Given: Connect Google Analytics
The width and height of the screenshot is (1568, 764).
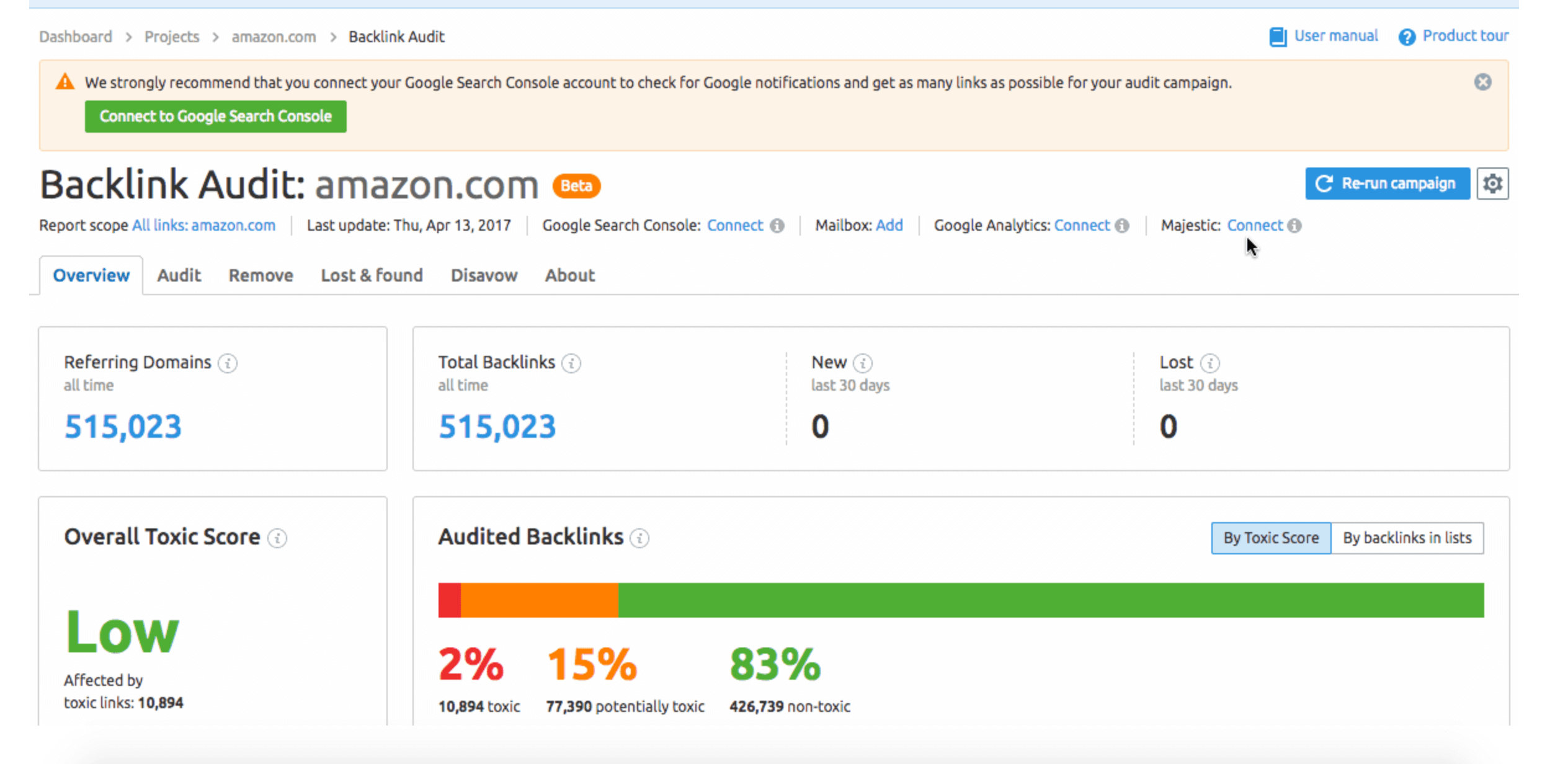Looking at the screenshot, I should point(1082,226).
